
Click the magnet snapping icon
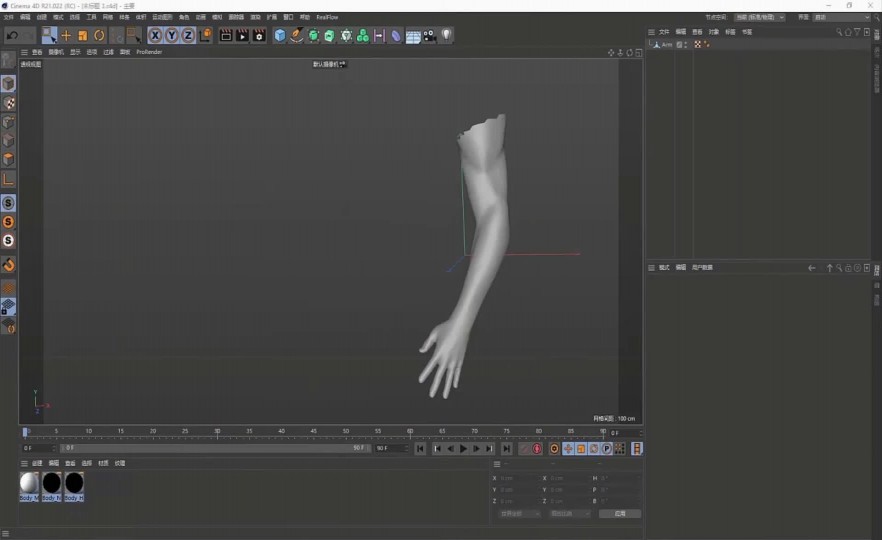pyautogui.click(x=8, y=264)
